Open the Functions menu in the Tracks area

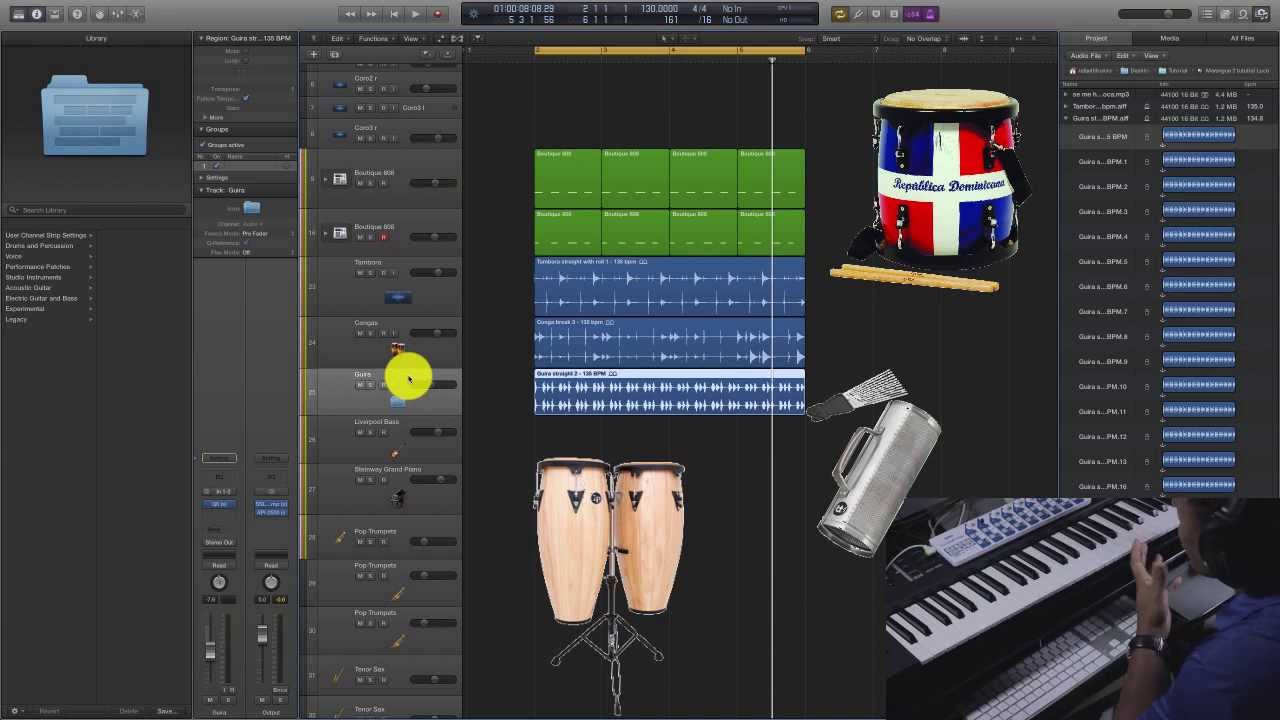[x=375, y=39]
